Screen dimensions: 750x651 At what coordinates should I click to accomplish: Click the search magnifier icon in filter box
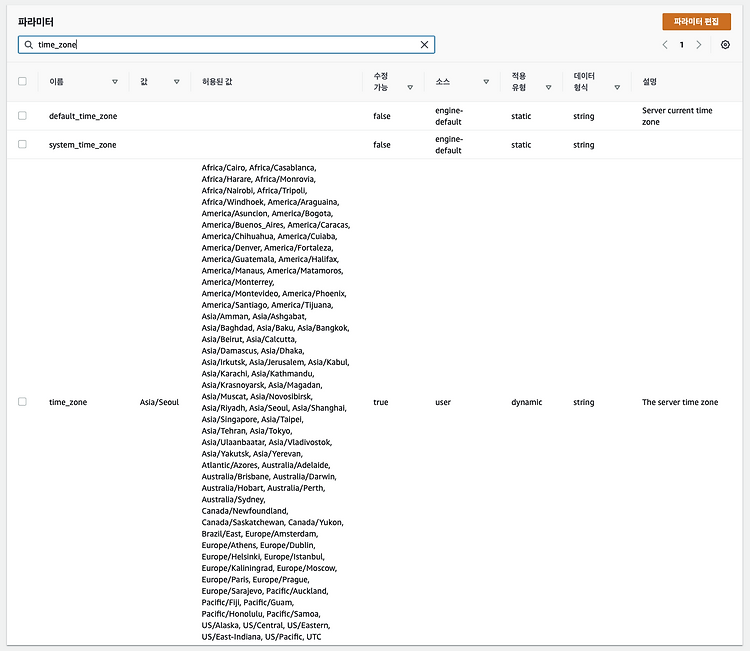pos(29,44)
